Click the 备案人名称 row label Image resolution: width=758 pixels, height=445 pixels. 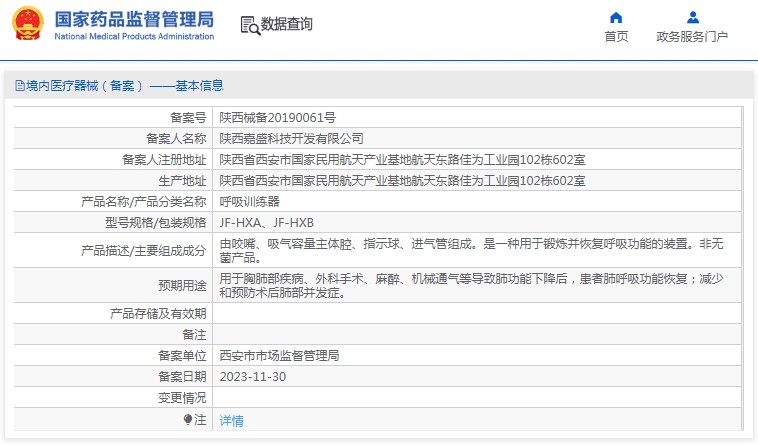point(176,139)
